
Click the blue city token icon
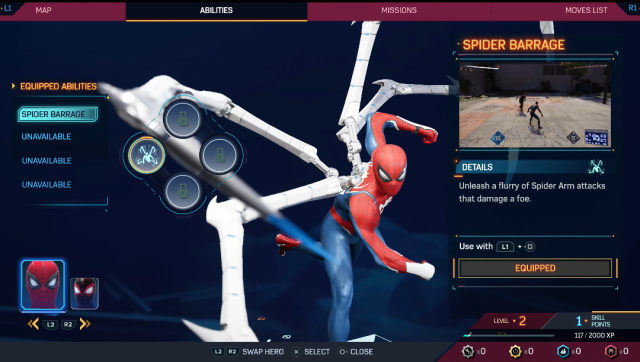tap(563, 351)
